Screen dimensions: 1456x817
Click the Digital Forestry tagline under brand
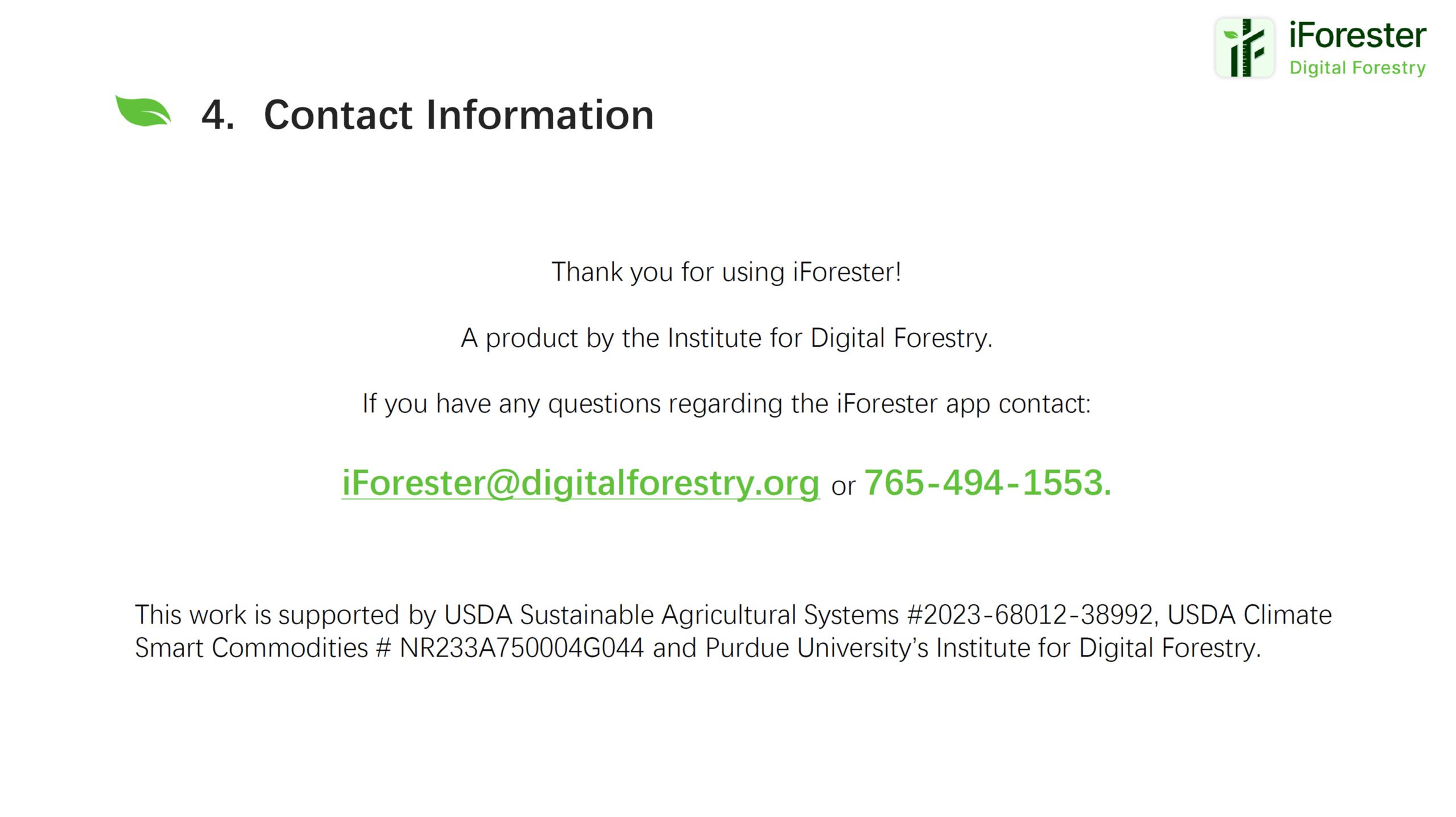click(x=1357, y=68)
